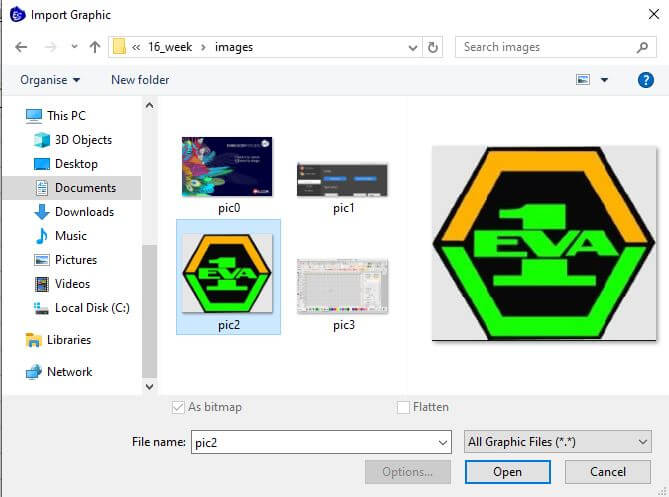The width and height of the screenshot is (669, 497).
Task: Close the Import Graphic dialog
Action: tap(654, 14)
